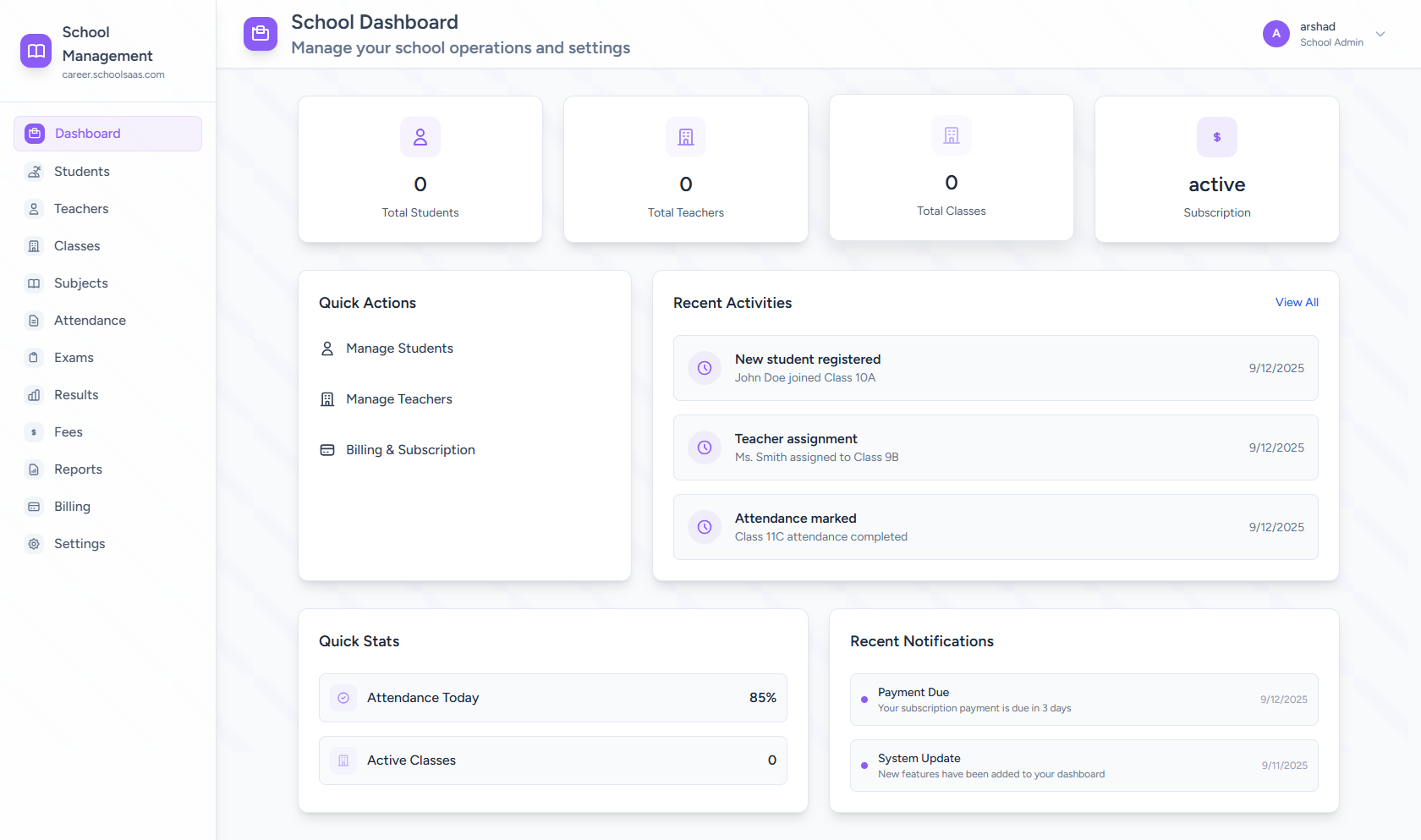Viewport: 1421px width, 840px height.
Task: Click the School Management book logo icon
Action: [x=36, y=51]
